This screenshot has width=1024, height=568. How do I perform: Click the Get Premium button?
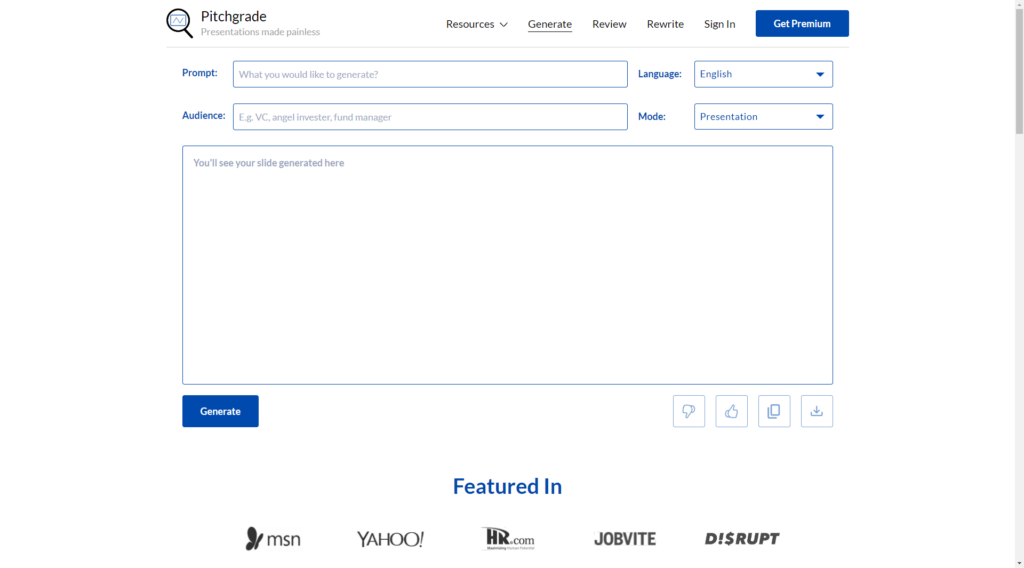pos(802,24)
